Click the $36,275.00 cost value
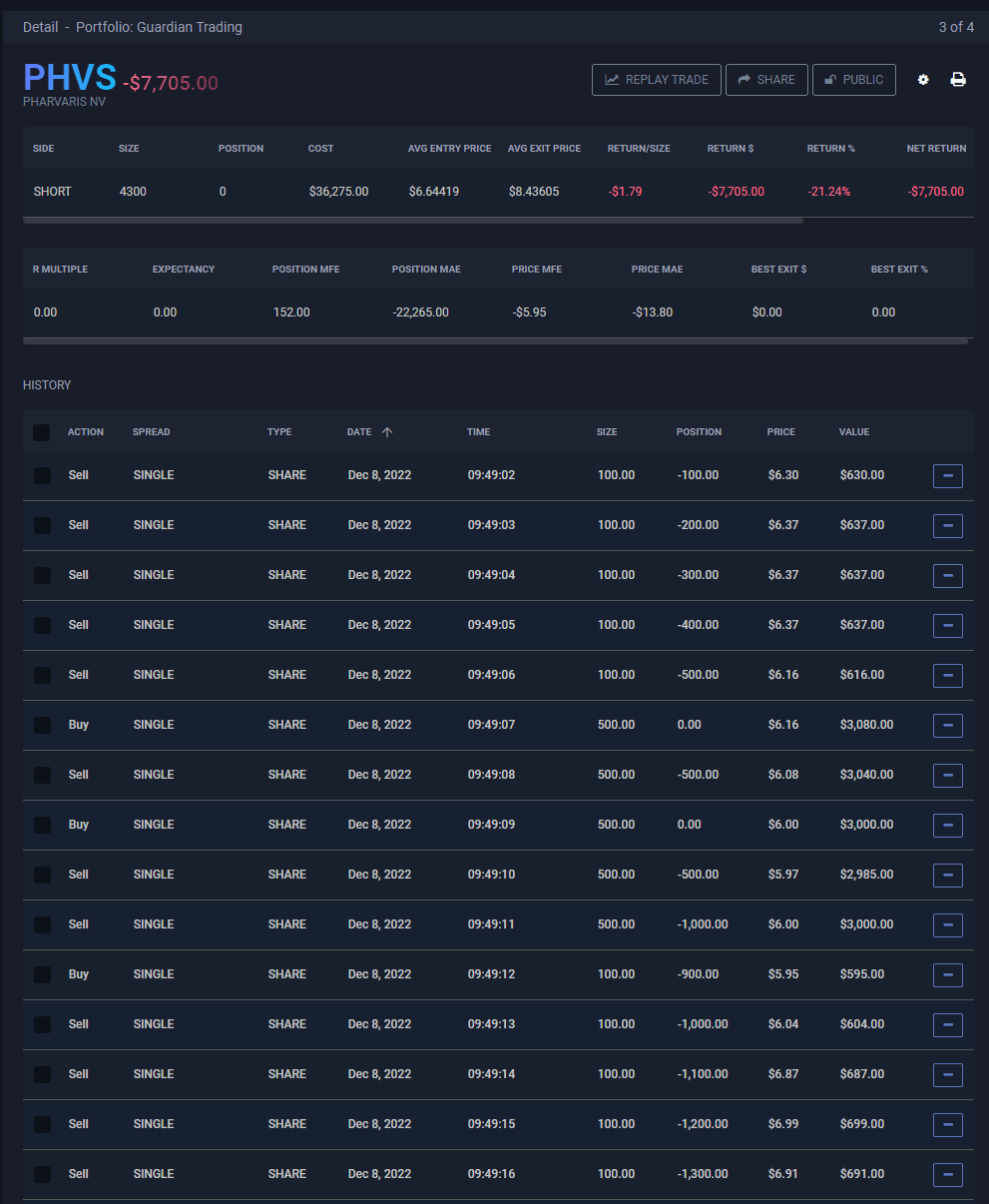The height and width of the screenshot is (1204, 989). [x=338, y=191]
